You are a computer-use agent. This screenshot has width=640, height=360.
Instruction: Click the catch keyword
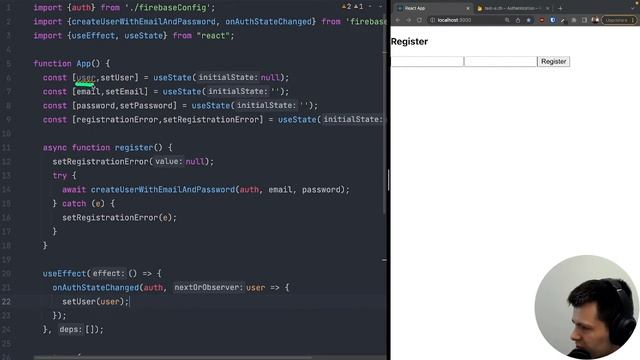pyautogui.click(x=74, y=204)
